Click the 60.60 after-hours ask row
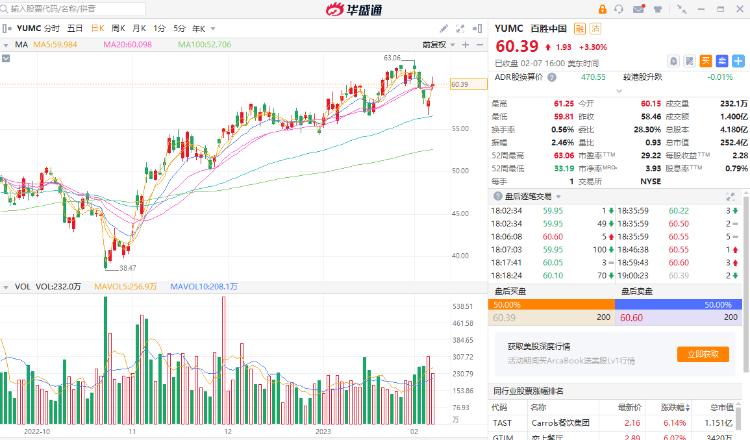 [678, 317]
